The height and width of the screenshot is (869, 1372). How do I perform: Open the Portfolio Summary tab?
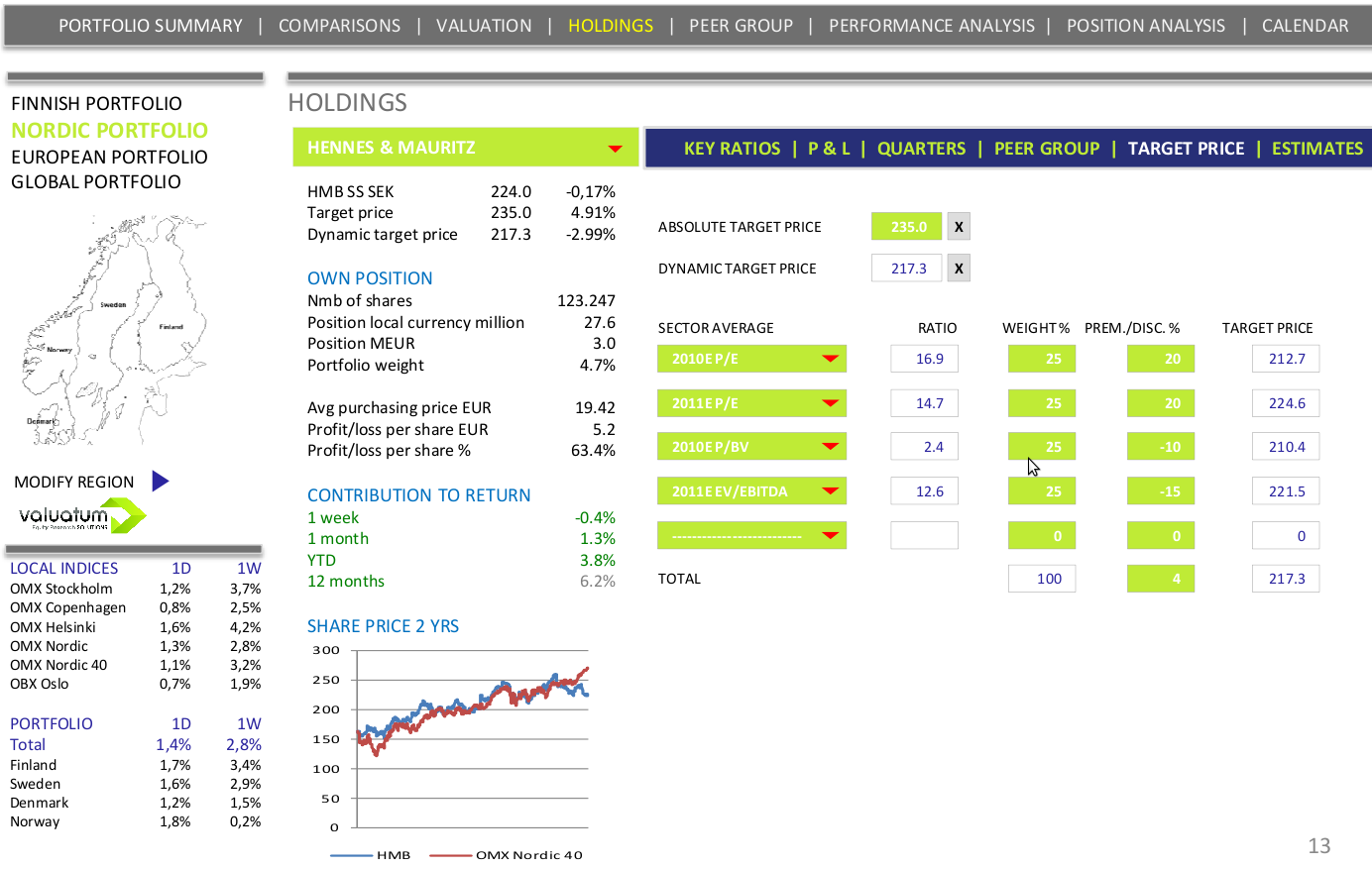pyautogui.click(x=151, y=26)
